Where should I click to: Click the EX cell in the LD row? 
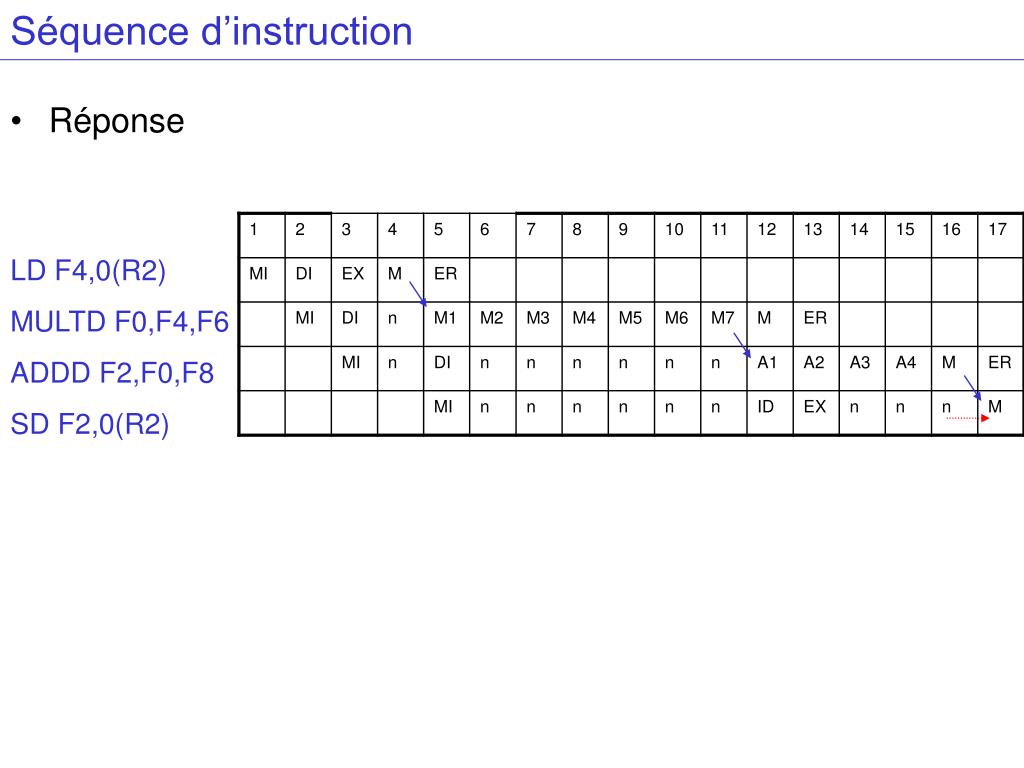coord(355,280)
